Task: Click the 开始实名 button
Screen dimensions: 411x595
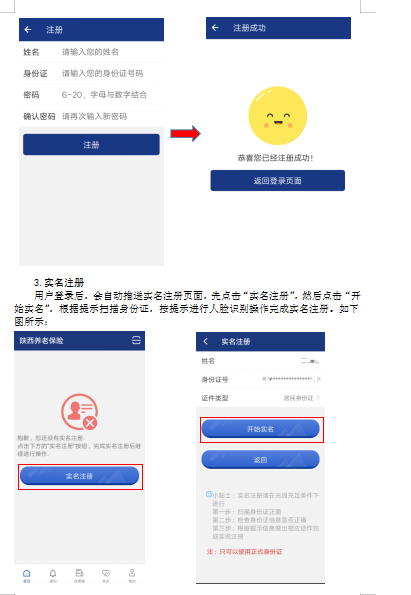Action: tap(260, 429)
